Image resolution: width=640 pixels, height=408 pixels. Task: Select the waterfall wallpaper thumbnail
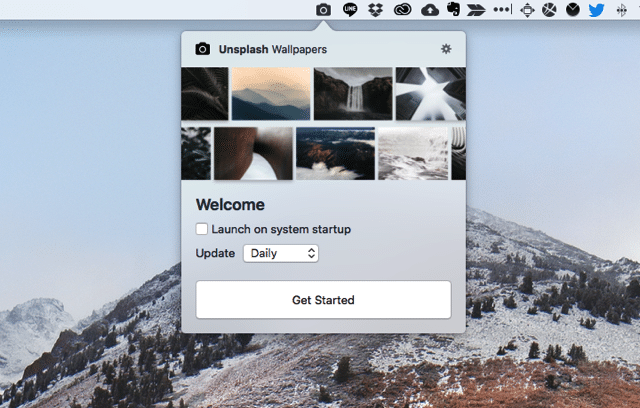[x=353, y=94]
